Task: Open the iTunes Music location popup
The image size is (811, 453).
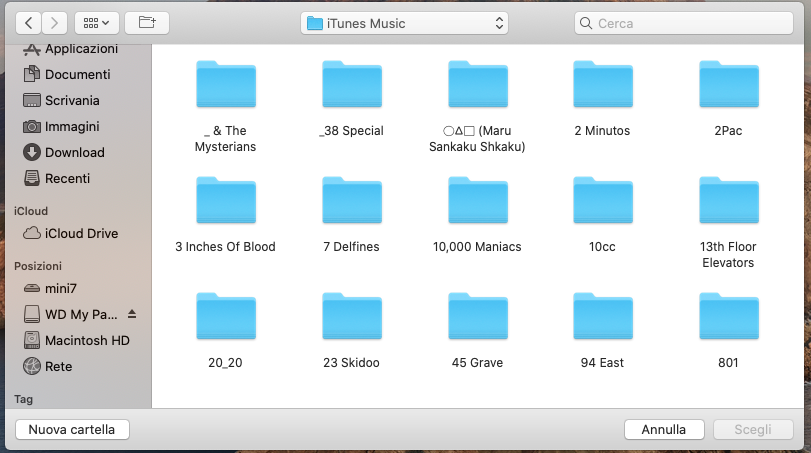Action: pos(404,23)
